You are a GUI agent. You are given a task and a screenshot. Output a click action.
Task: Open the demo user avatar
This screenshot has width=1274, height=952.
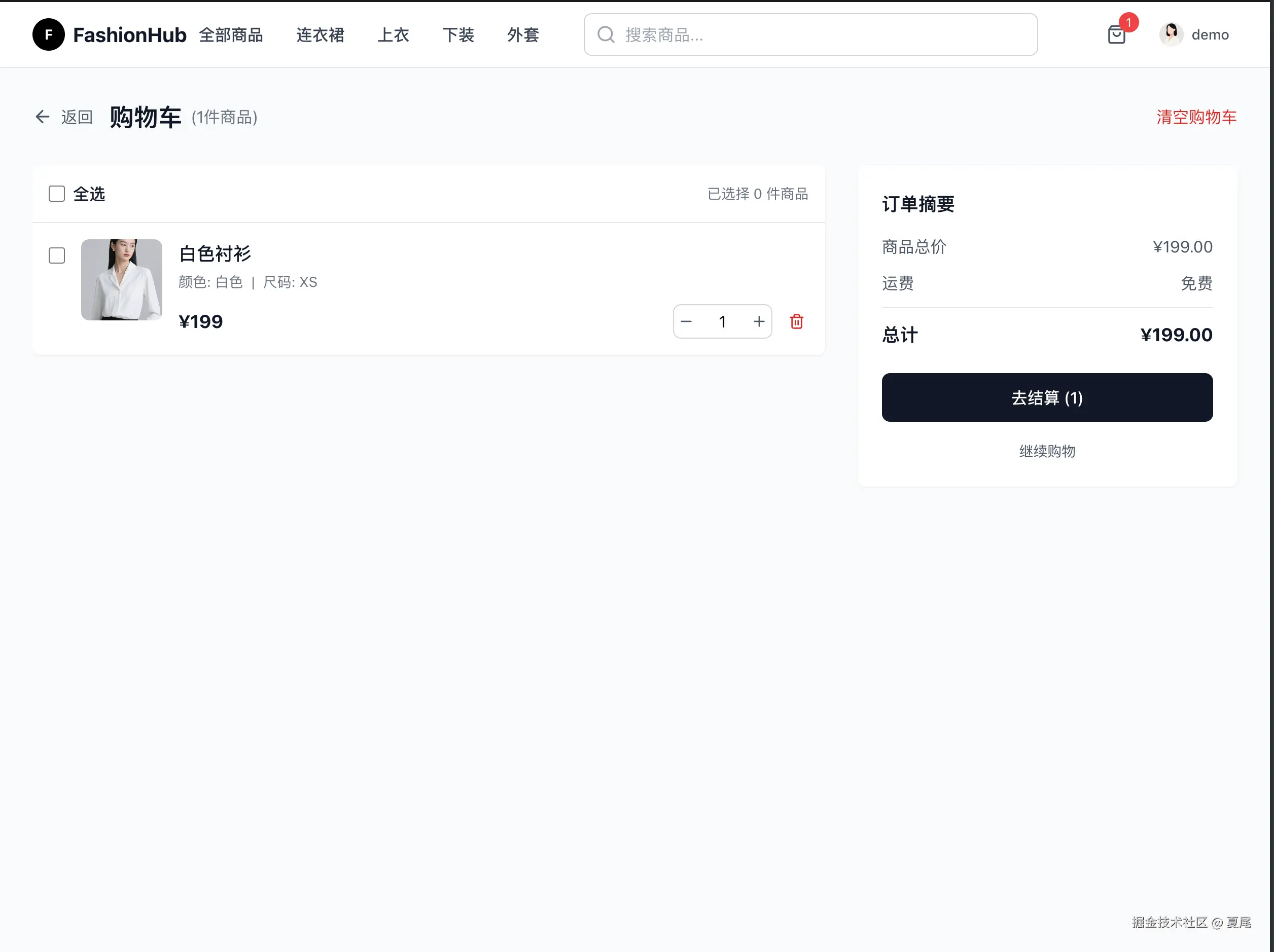click(1171, 34)
